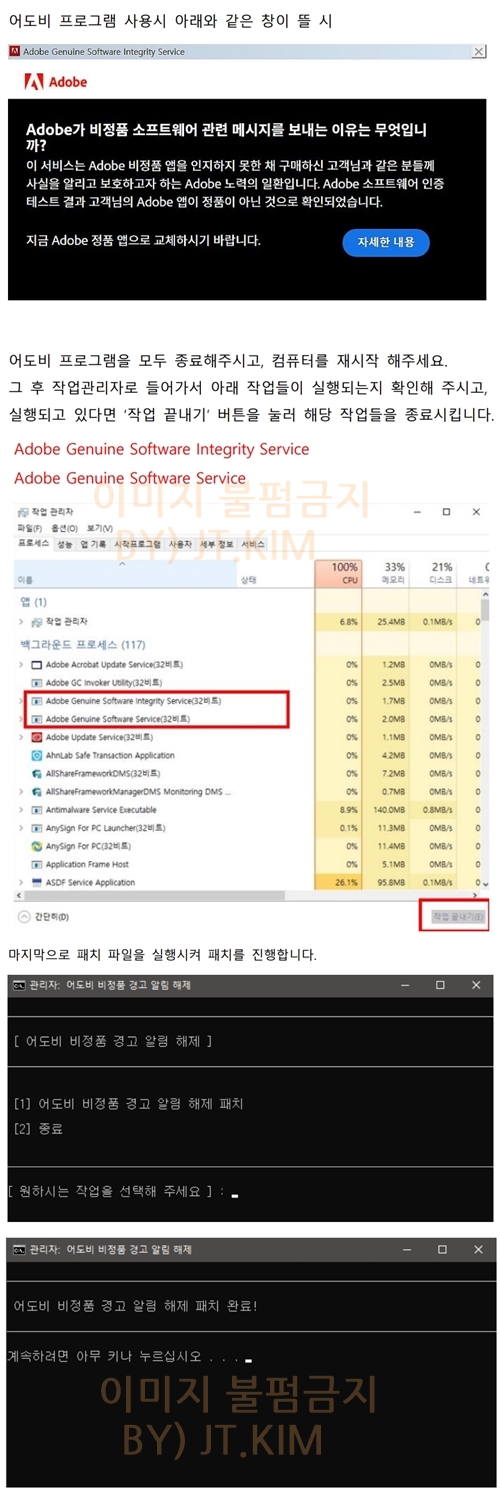Image resolution: width=500 pixels, height=1503 pixels.
Task: Click AhnLab Safe Transaction Application icon
Action: [x=37, y=755]
